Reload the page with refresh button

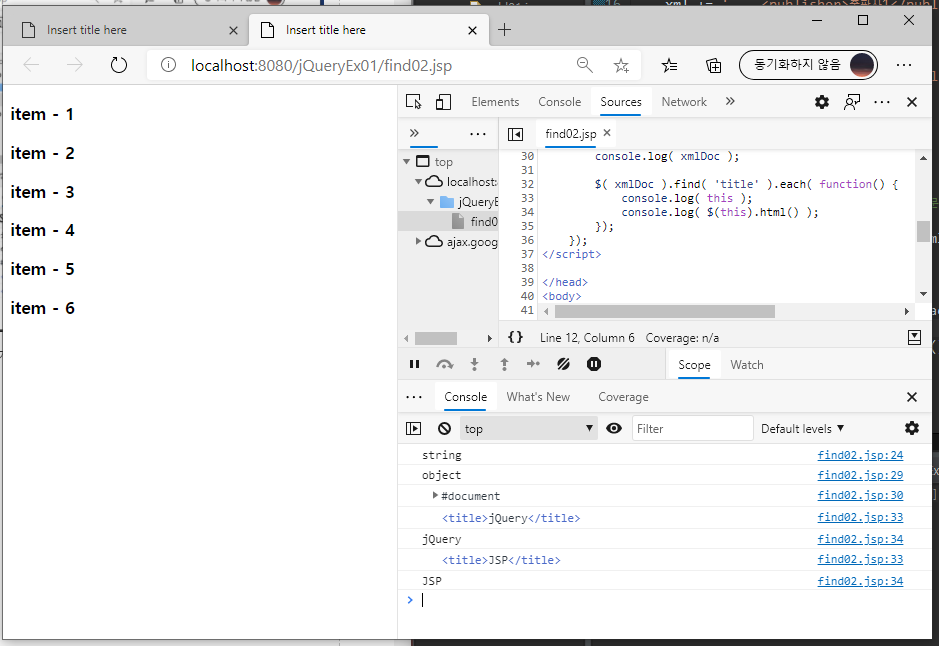(119, 65)
